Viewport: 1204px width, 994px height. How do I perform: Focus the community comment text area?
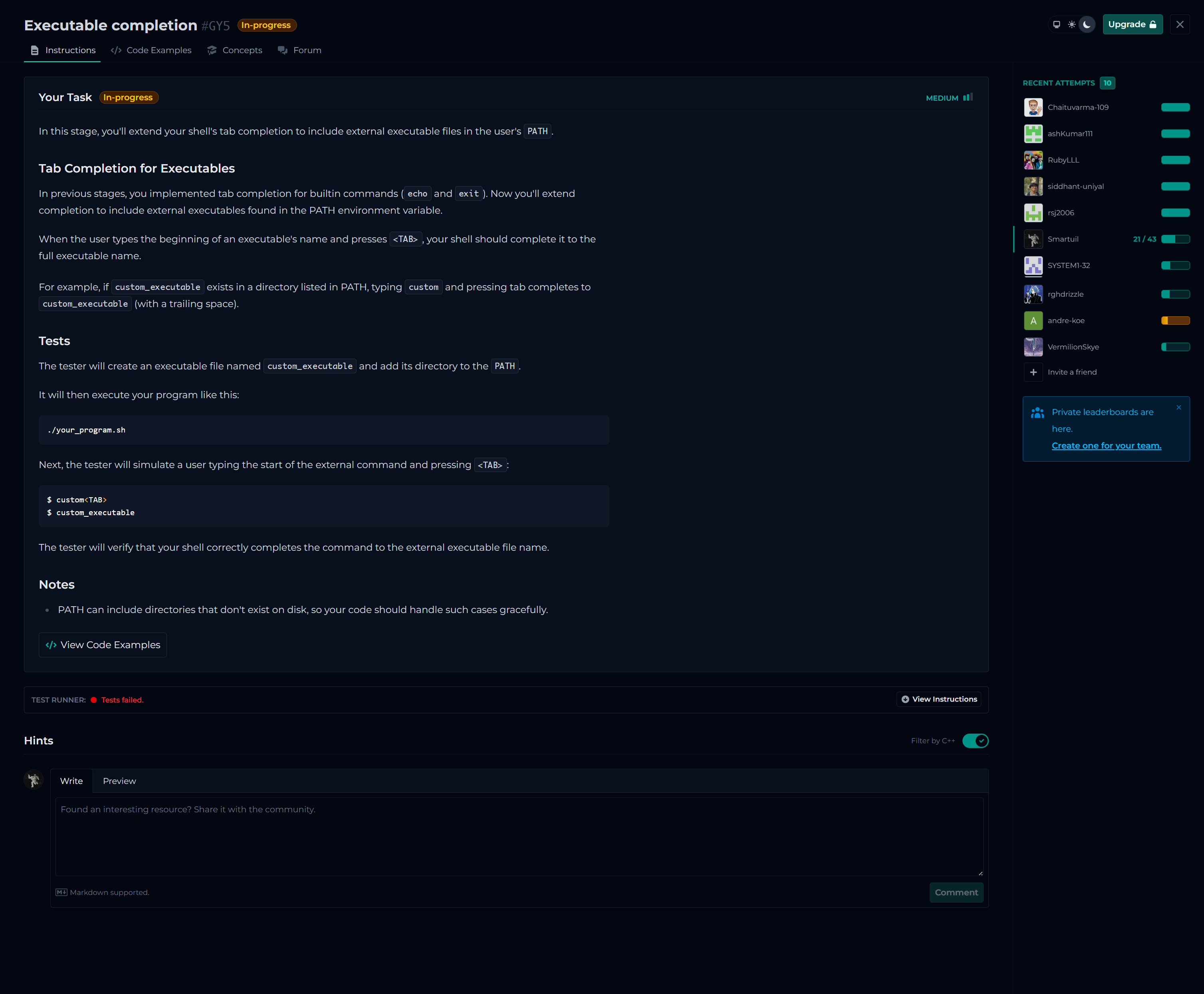click(x=519, y=836)
